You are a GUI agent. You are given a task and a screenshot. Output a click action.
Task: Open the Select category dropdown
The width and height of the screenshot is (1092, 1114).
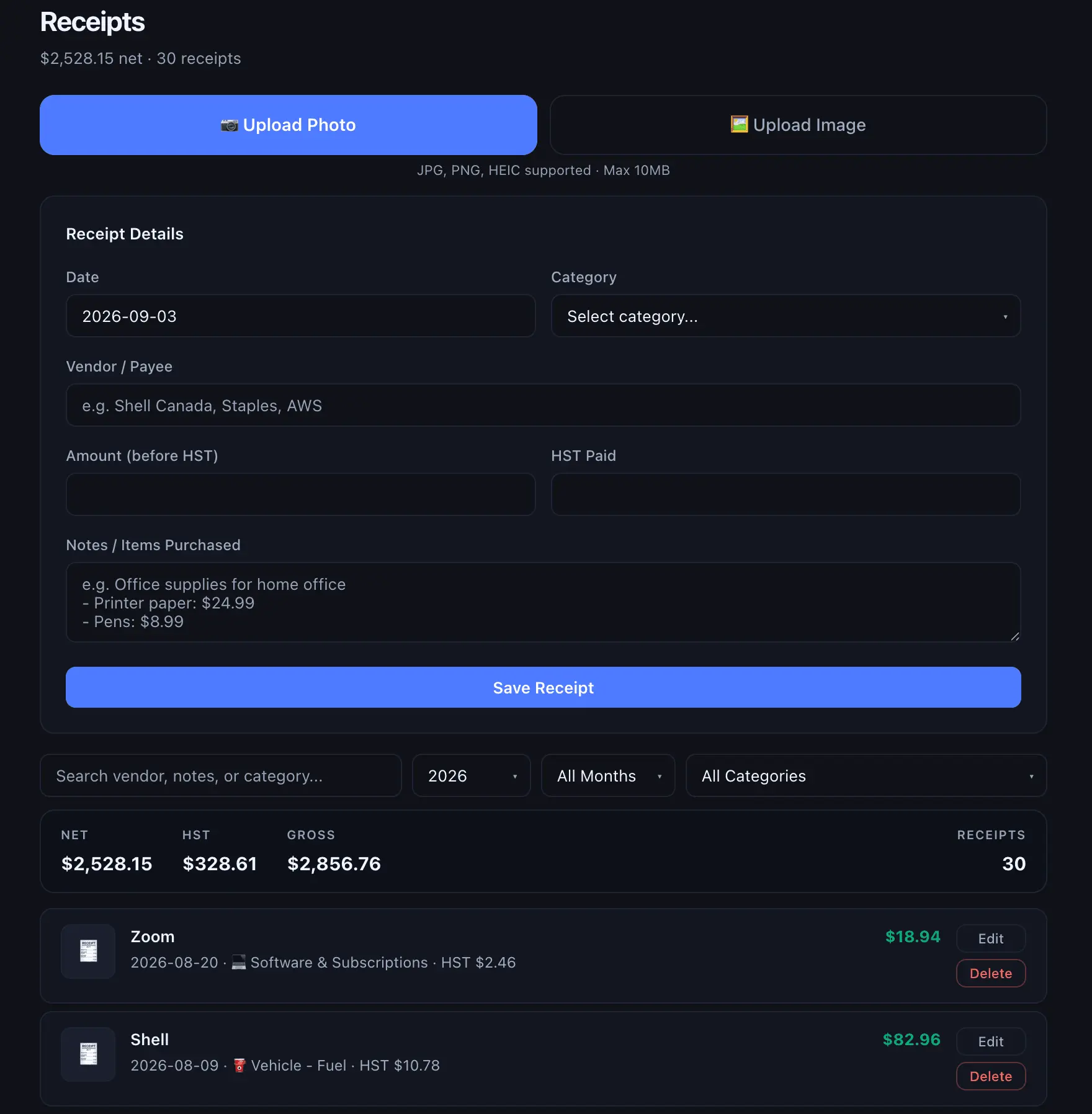point(785,316)
